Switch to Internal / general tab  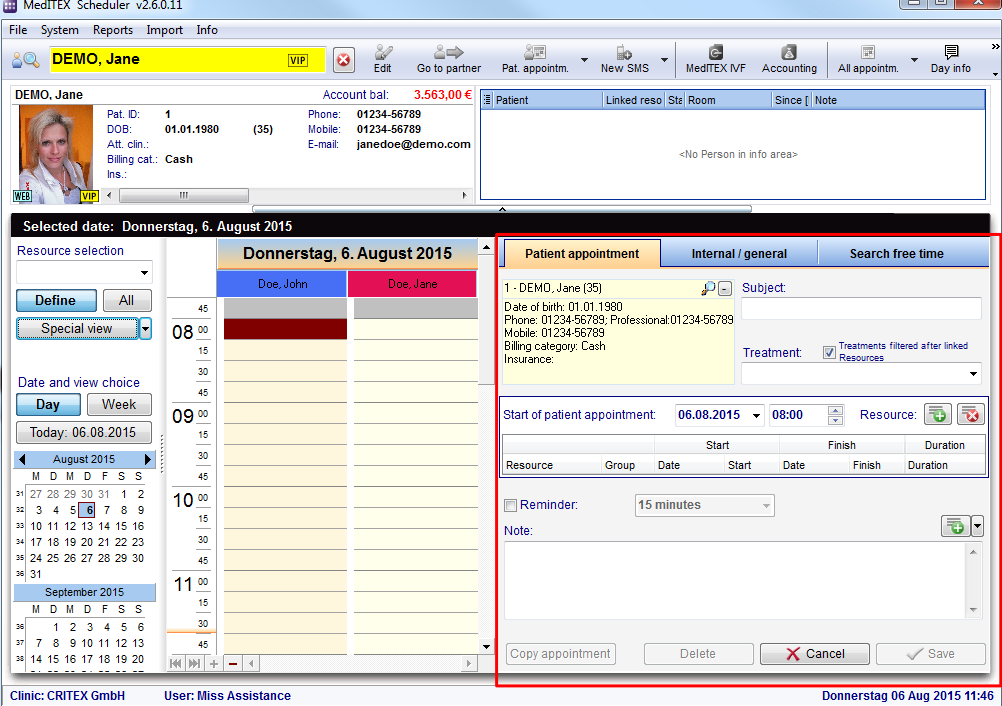[x=739, y=254]
